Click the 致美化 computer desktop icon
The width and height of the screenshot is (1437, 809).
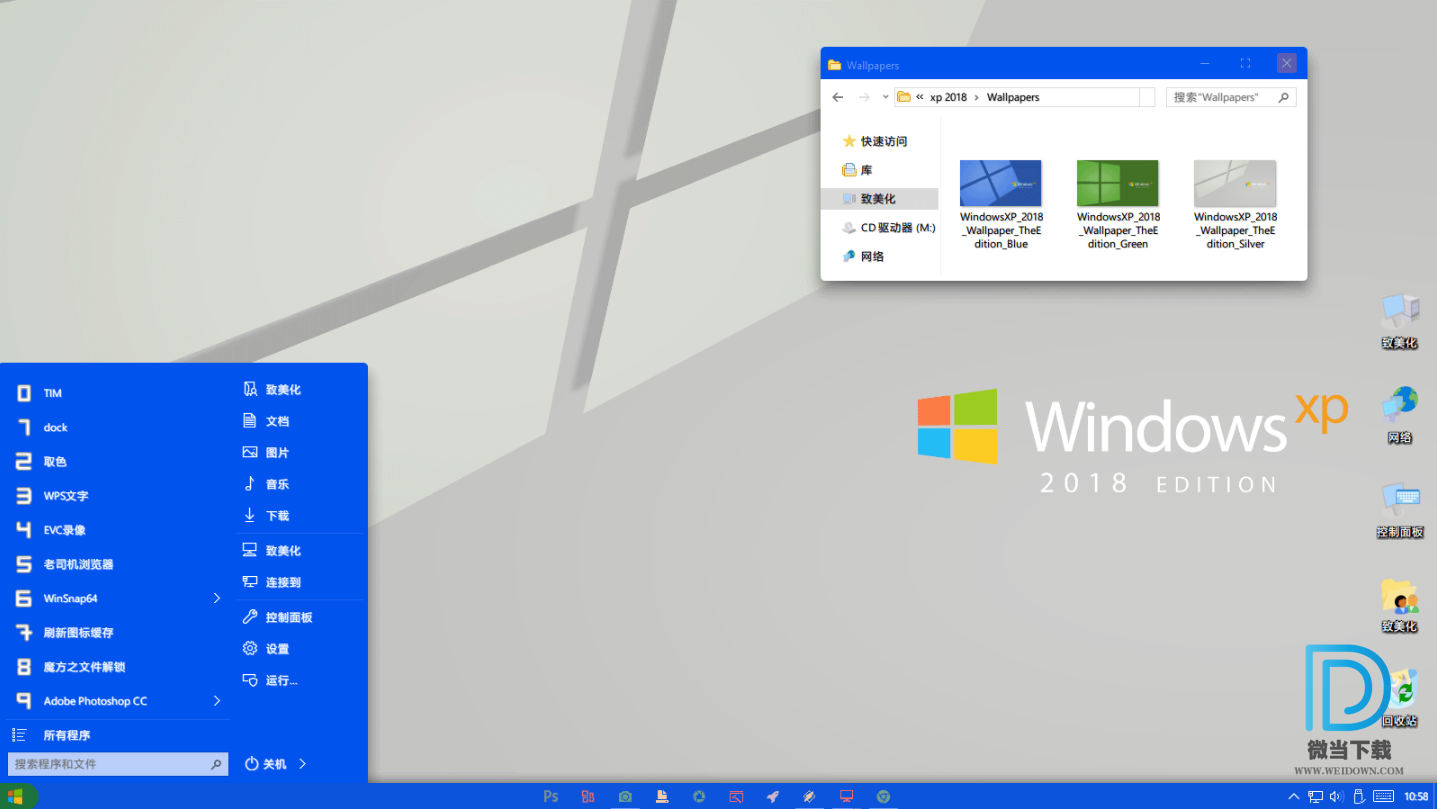(1400, 322)
